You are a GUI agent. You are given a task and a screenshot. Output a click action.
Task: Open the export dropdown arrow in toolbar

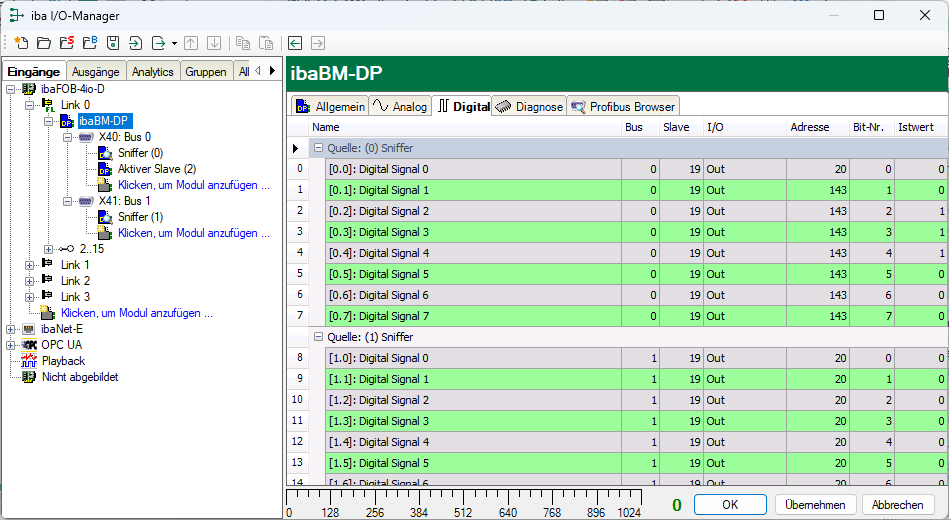(174, 43)
